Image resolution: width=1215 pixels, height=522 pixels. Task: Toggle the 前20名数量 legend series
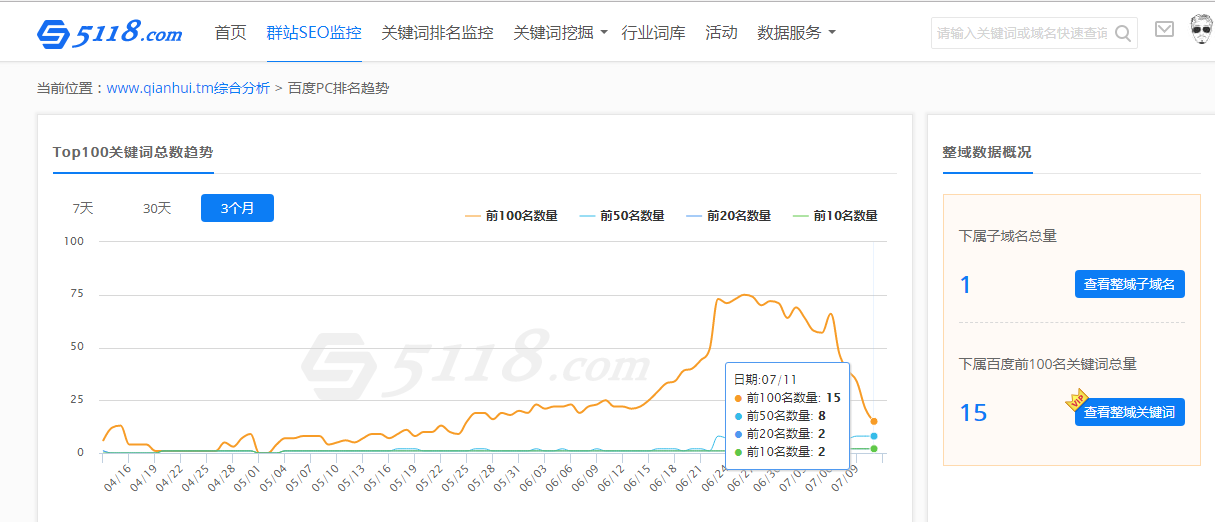pyautogui.click(x=728, y=215)
